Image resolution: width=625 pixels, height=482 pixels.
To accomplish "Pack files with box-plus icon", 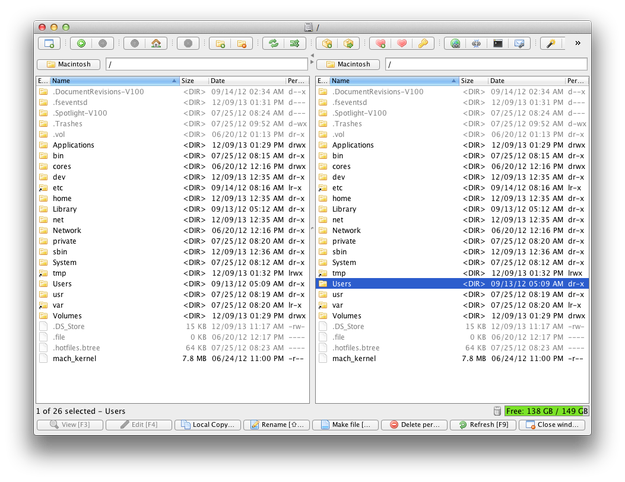I will point(327,43).
